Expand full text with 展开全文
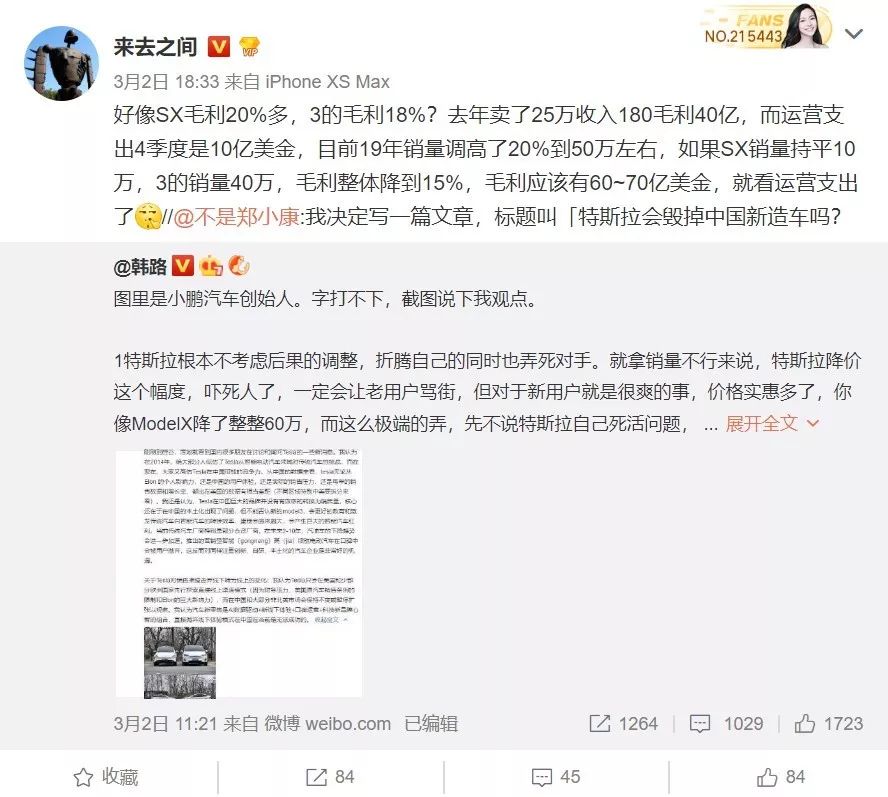The height and width of the screenshot is (797, 888). click(x=761, y=423)
